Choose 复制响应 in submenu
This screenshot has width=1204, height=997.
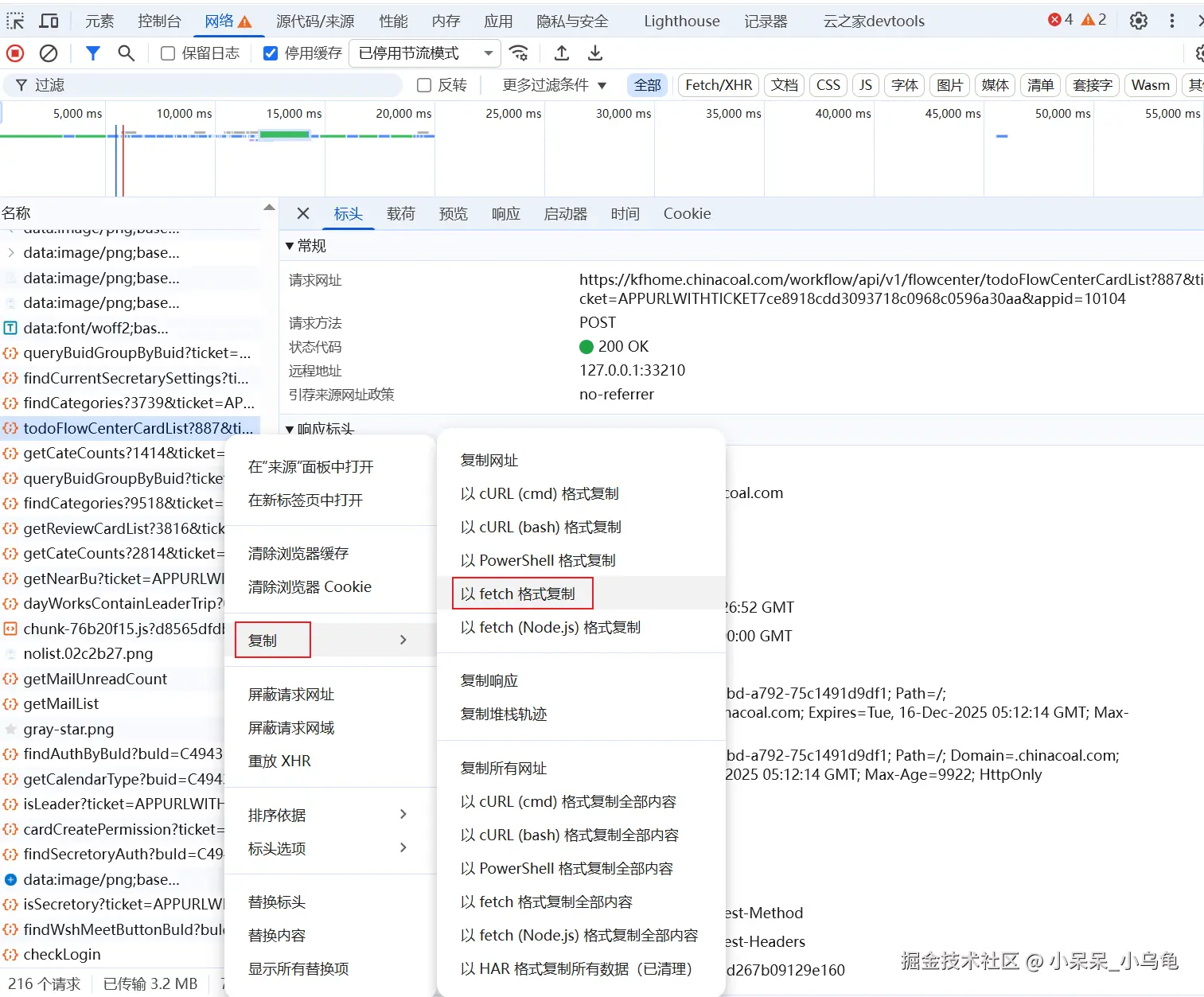pos(581,680)
